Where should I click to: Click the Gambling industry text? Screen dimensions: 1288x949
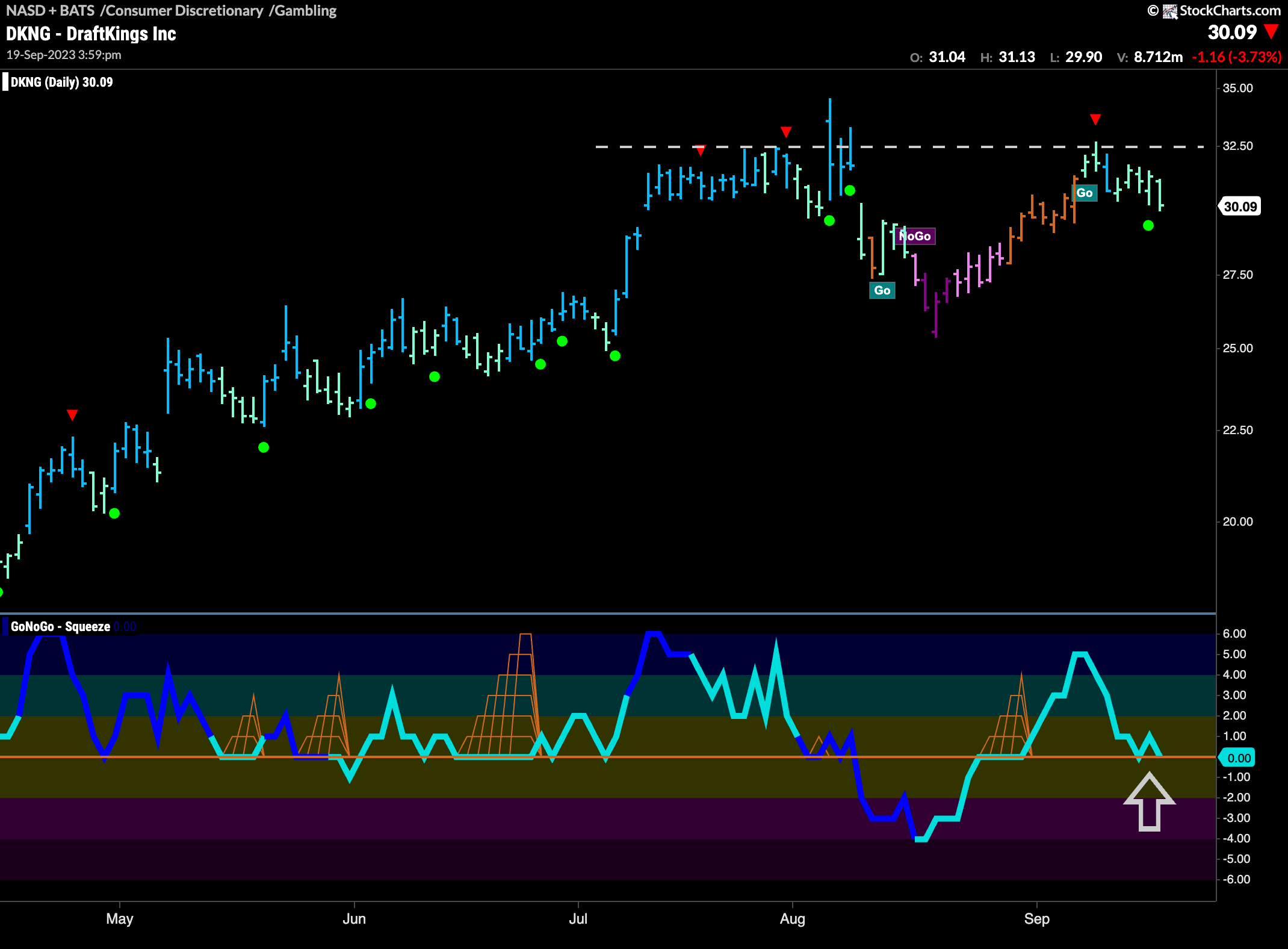[306, 10]
